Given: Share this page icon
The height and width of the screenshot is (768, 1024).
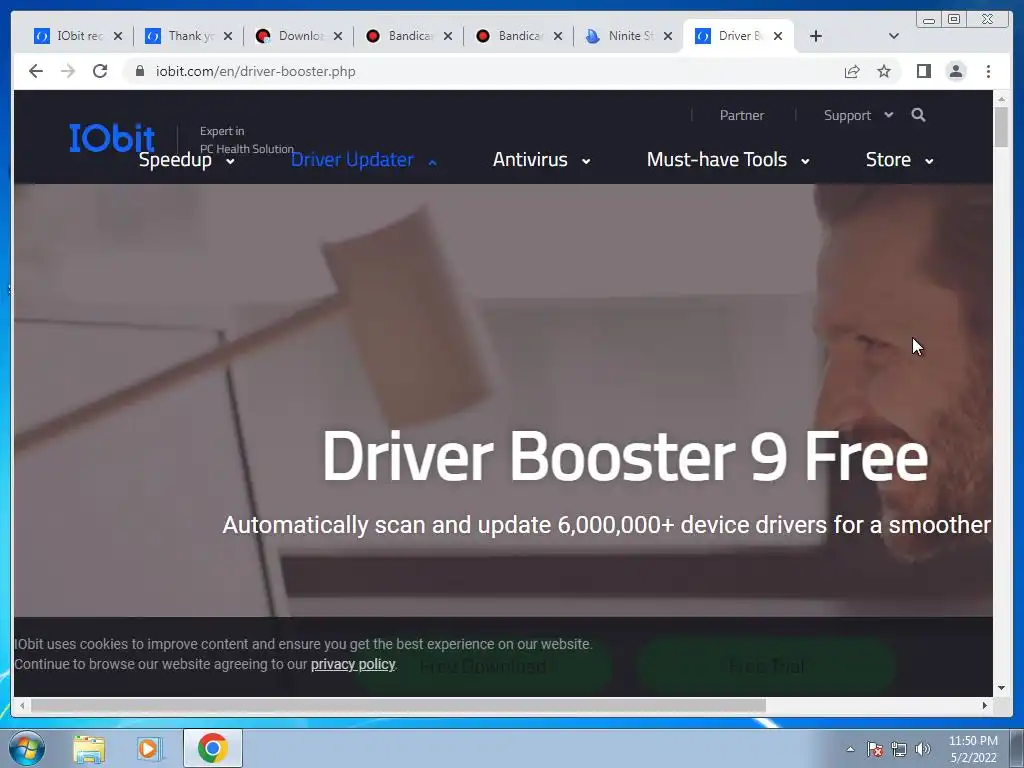Looking at the screenshot, I should click(x=852, y=71).
